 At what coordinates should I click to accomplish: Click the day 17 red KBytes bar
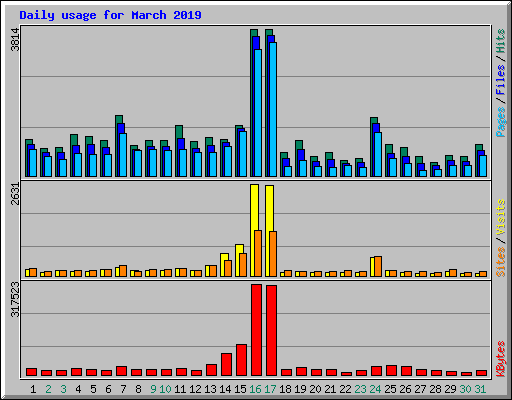click(271, 330)
